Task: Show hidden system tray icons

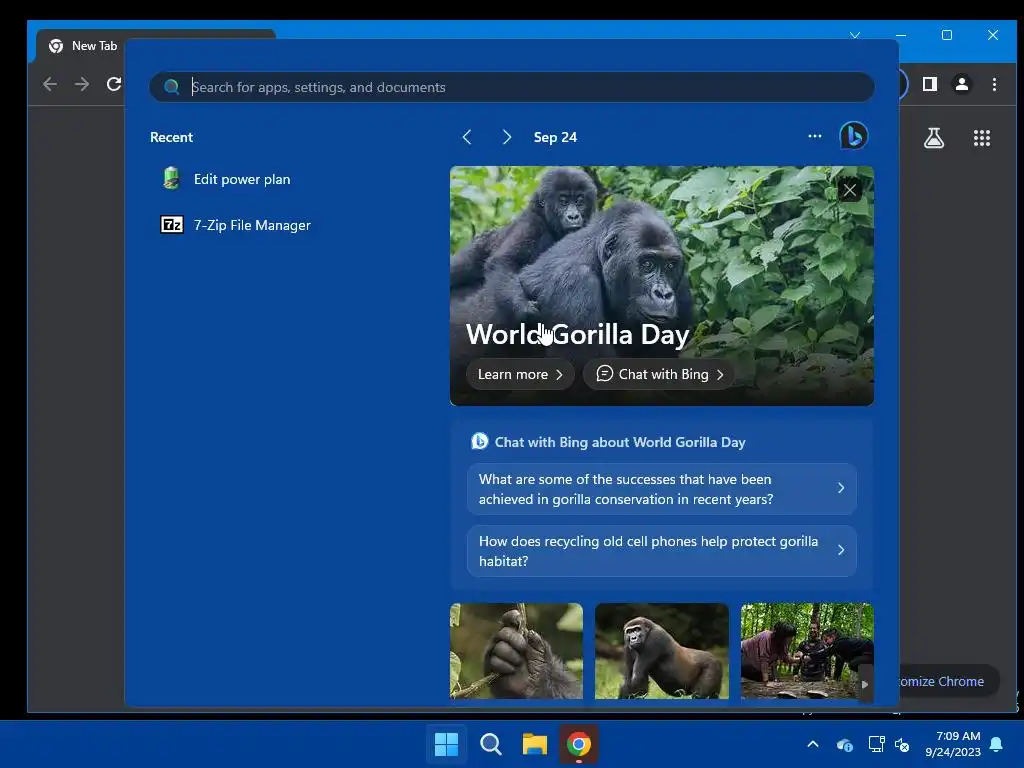Action: (813, 744)
